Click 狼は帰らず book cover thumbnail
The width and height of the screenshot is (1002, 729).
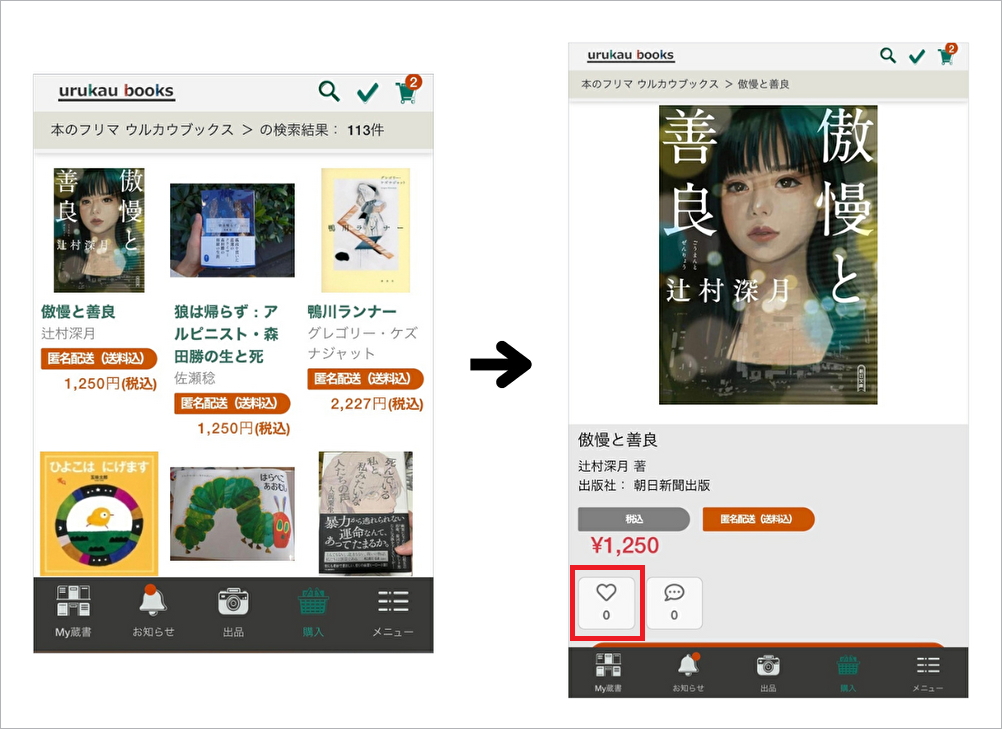[232, 230]
